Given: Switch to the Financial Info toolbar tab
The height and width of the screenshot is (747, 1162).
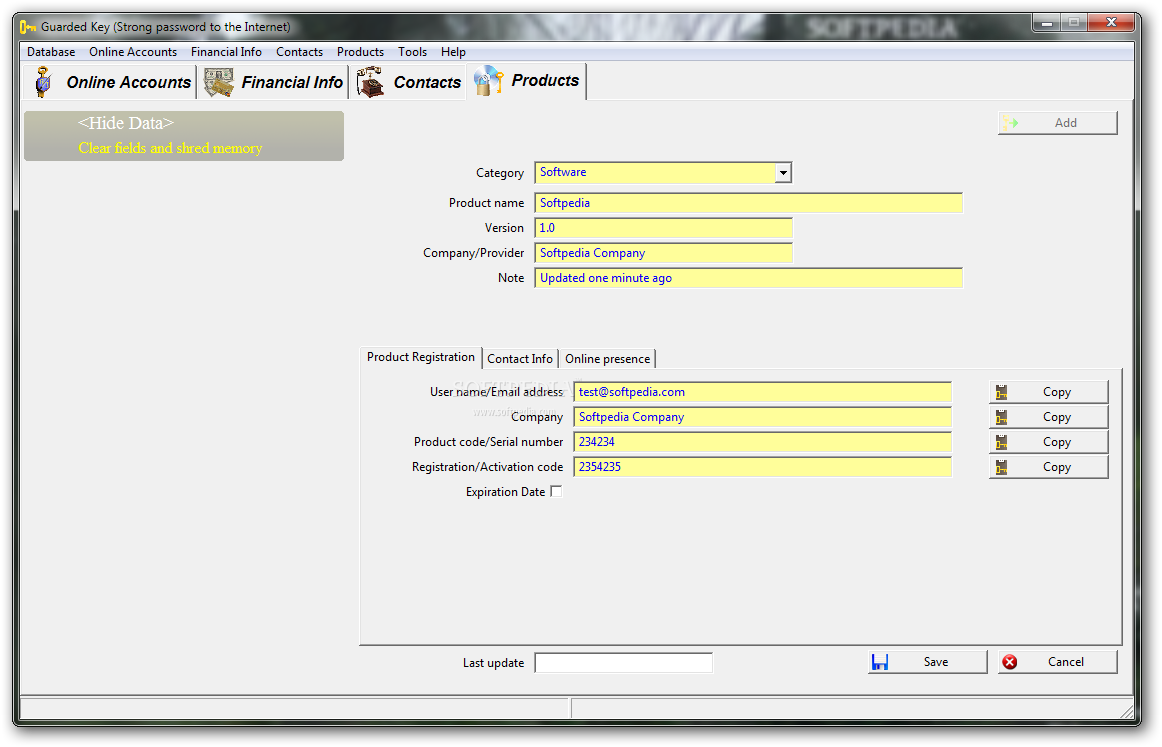Looking at the screenshot, I should (x=273, y=82).
